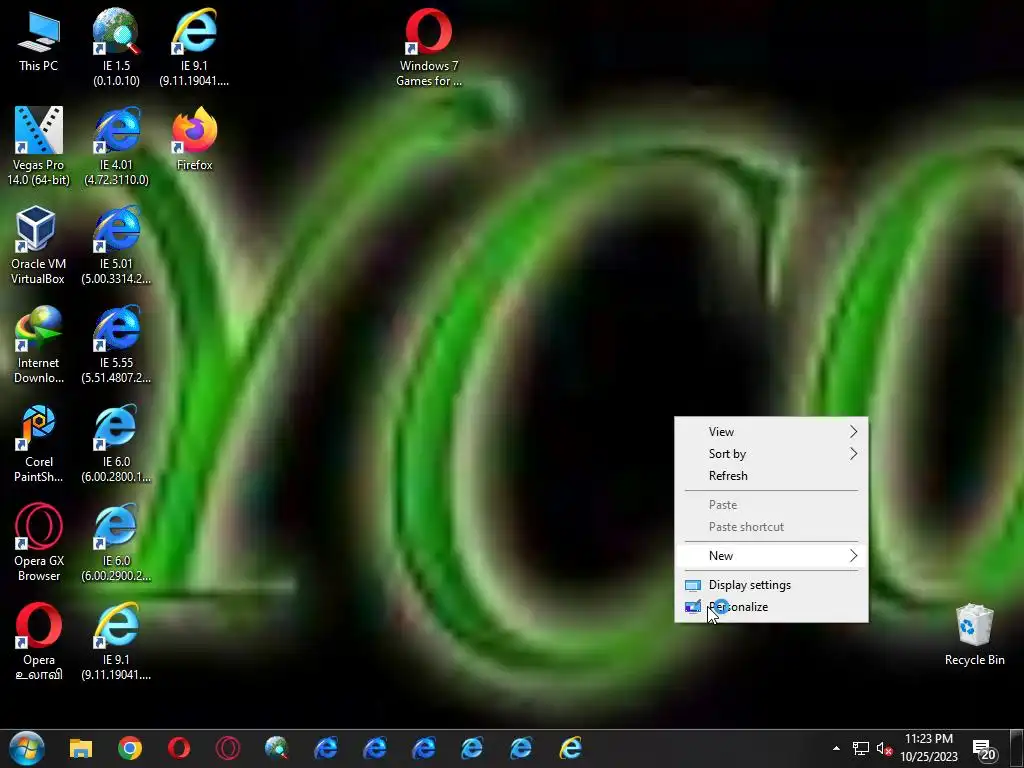
Task: Select the Oracle VM VirtualBox shortcut
Action: pos(39,246)
